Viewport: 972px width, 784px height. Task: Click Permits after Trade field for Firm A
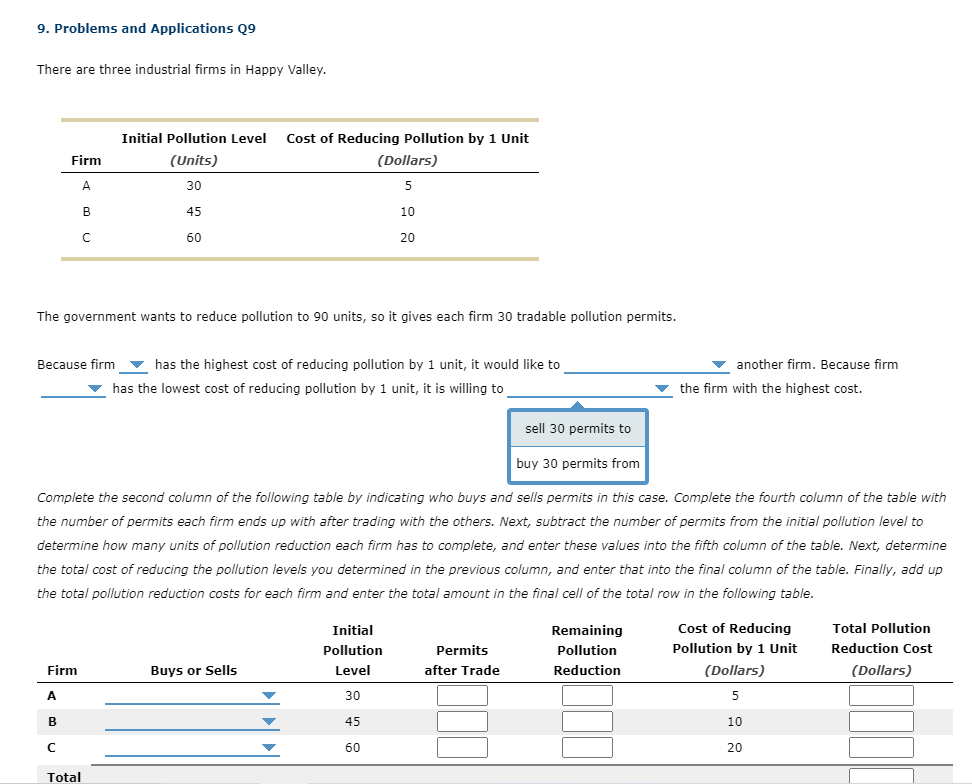pyautogui.click(x=462, y=695)
